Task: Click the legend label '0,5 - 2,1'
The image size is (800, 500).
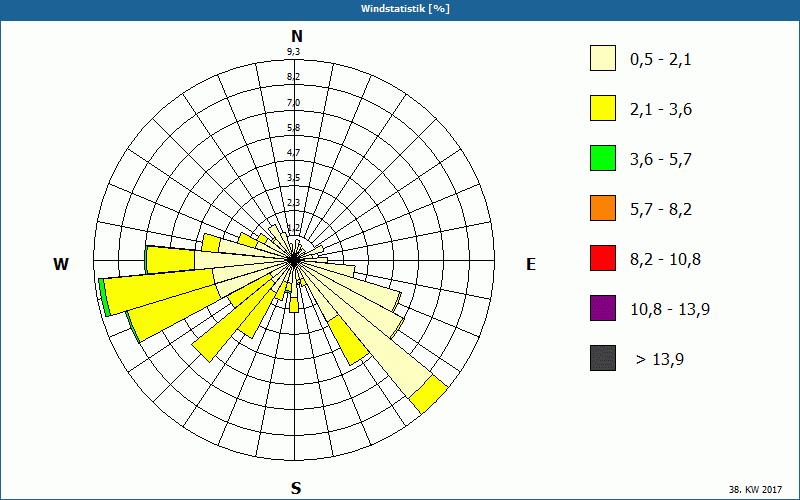Action: point(661,60)
